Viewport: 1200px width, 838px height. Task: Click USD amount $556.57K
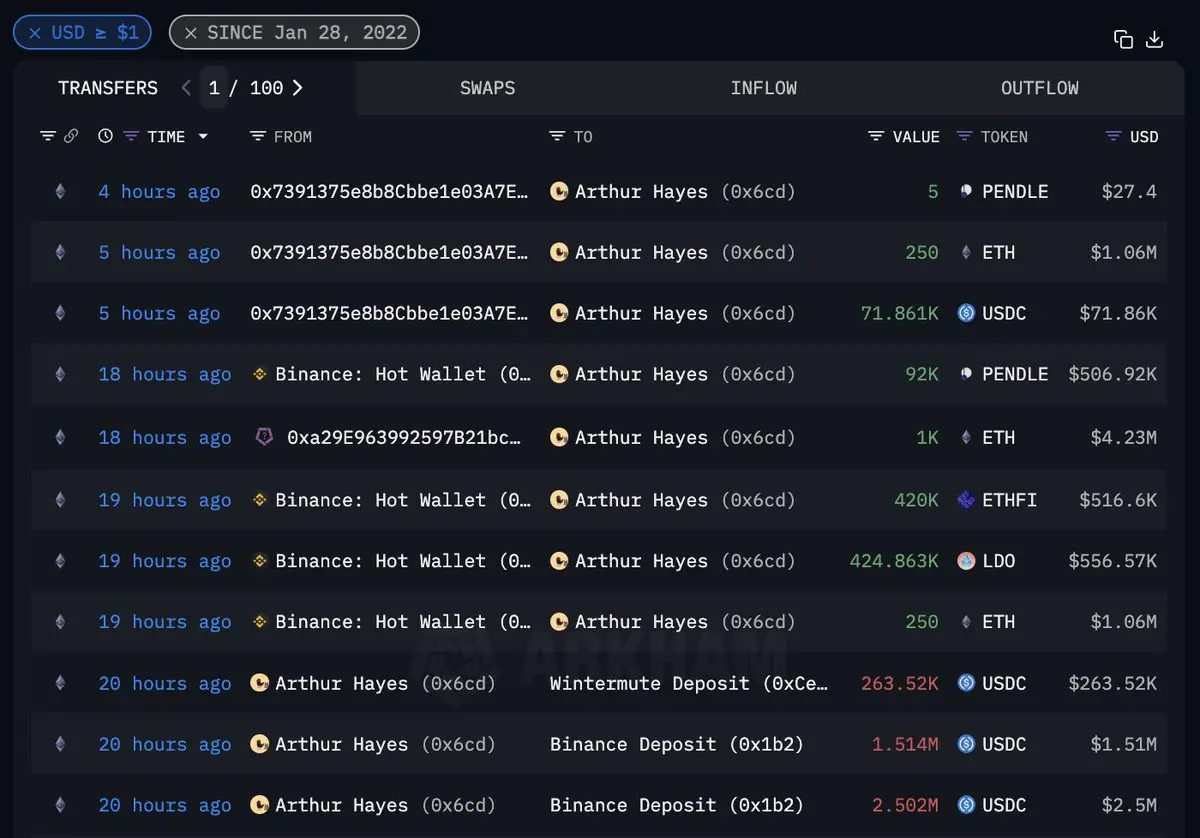(1113, 561)
